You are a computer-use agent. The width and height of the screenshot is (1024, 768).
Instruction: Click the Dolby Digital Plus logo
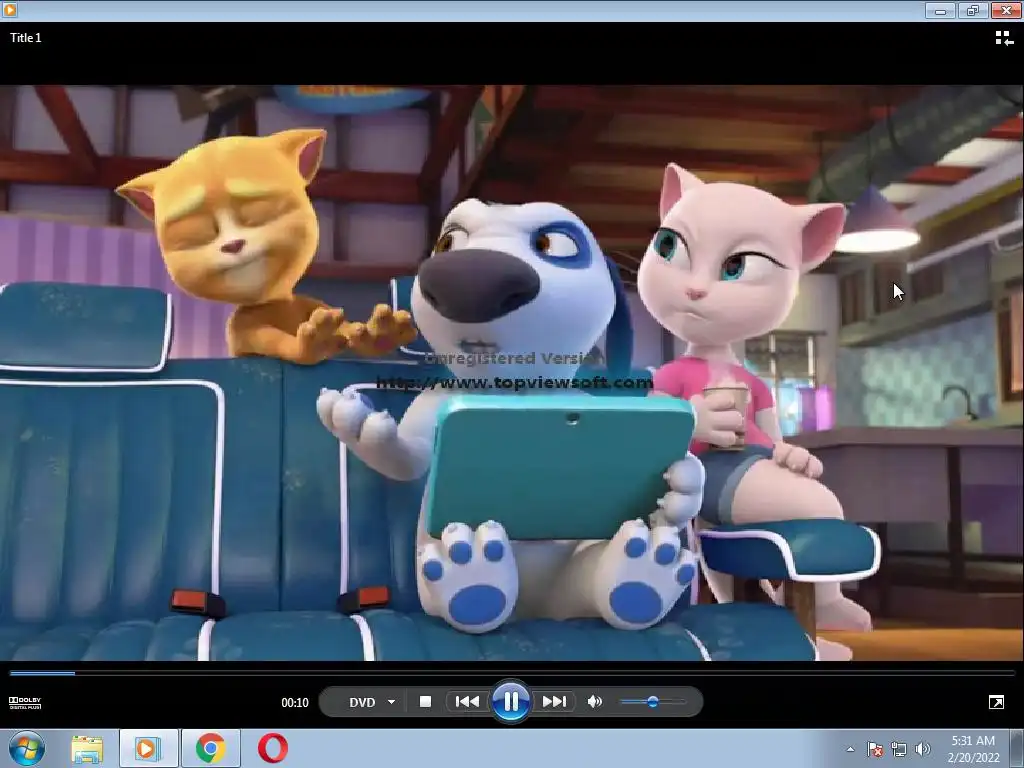[x=25, y=703]
